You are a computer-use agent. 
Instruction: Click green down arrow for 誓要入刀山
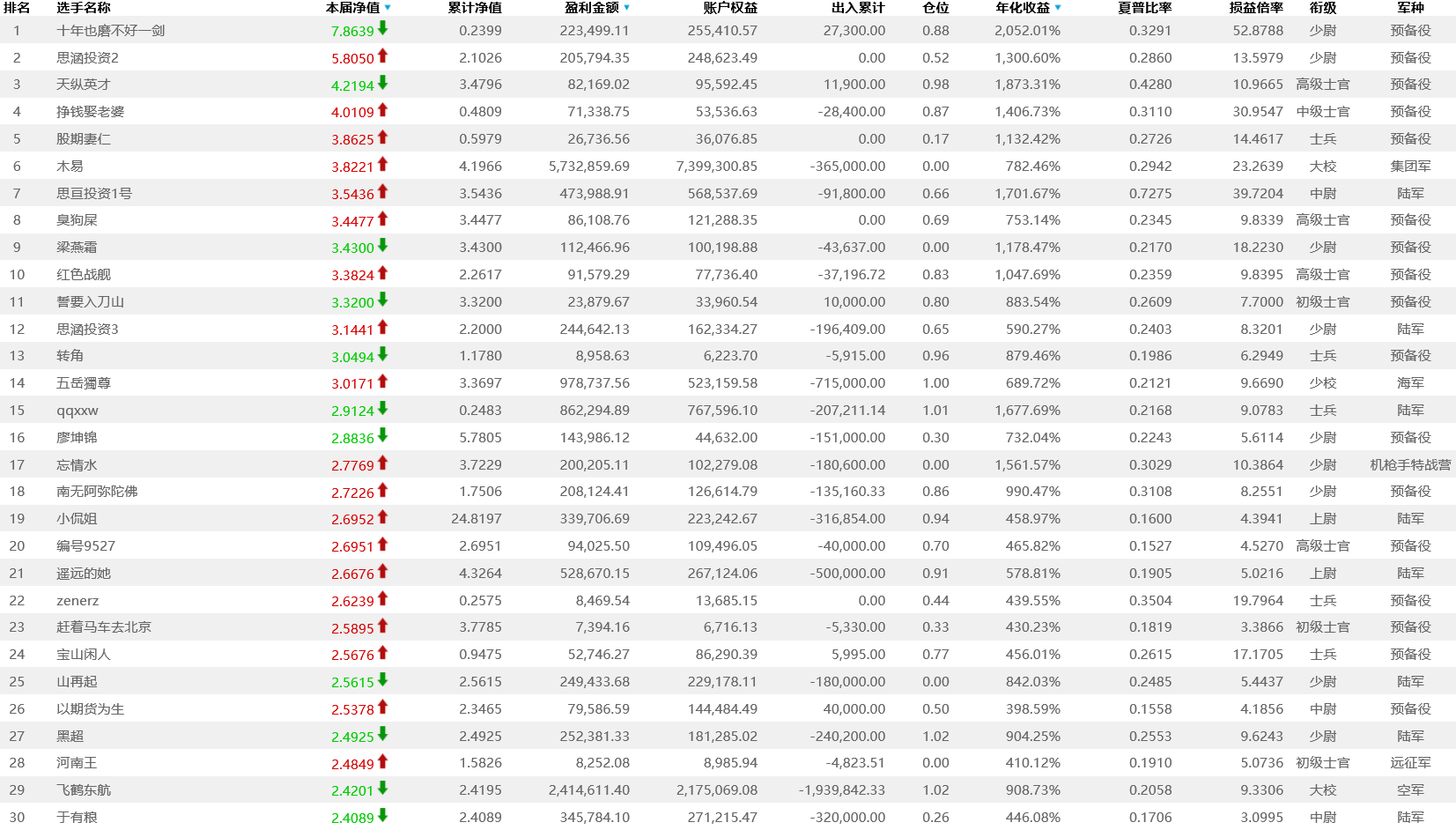click(x=383, y=300)
